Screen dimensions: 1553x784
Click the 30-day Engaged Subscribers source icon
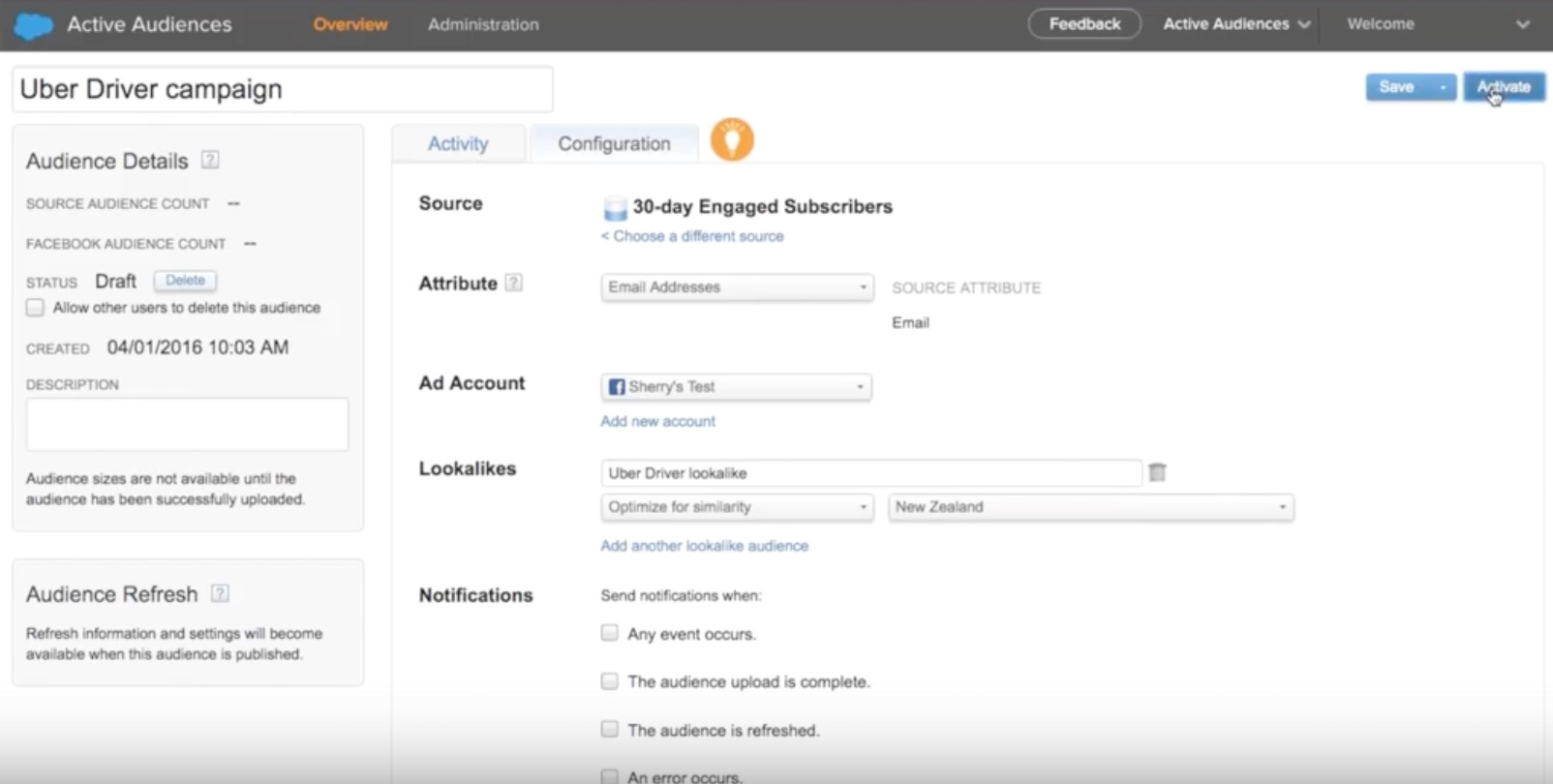pos(615,208)
